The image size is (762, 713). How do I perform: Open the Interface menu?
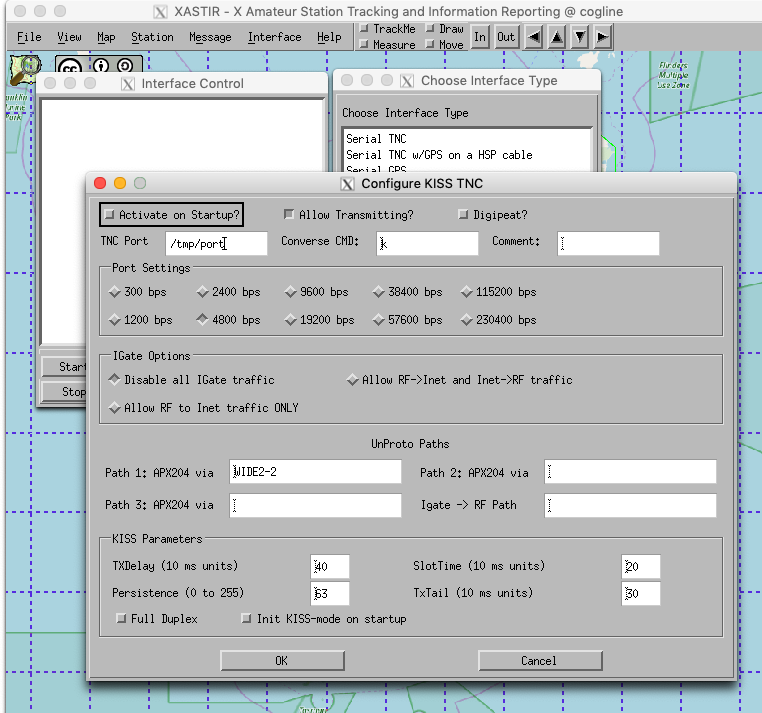click(x=274, y=37)
